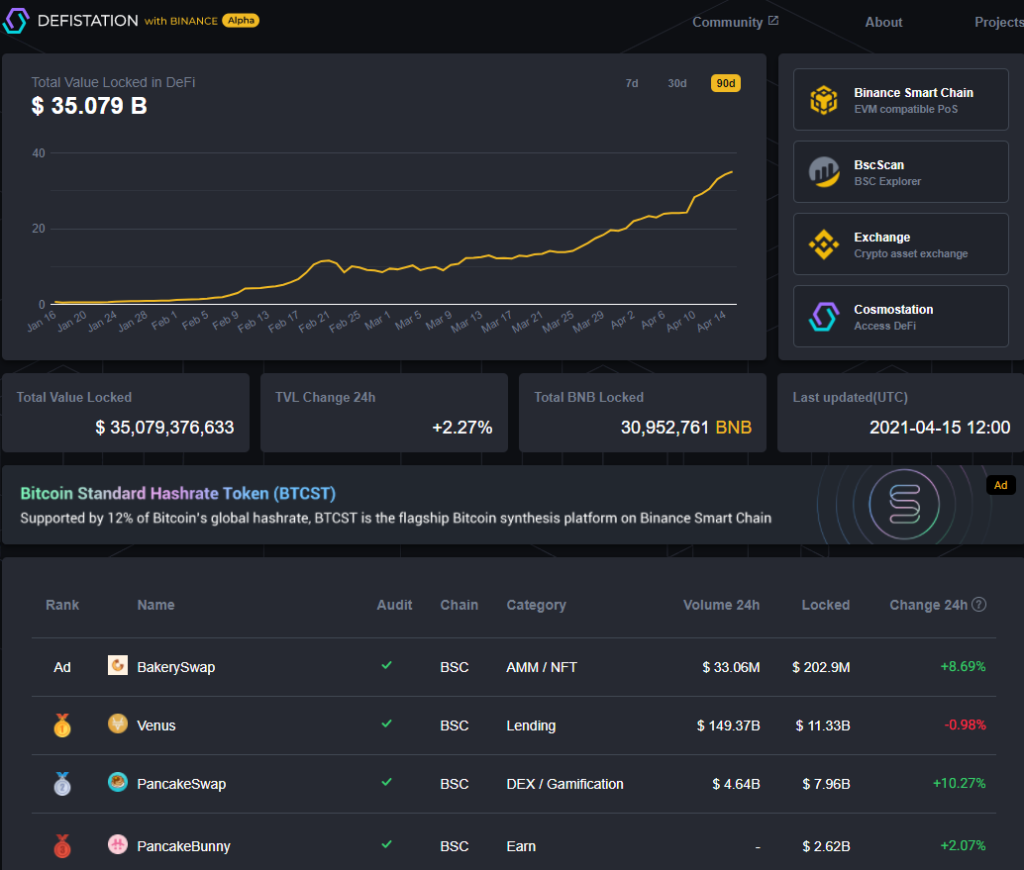Screen dimensions: 1024x870
Task: Open the Binance Smart Chain hexagon icon
Action: [x=822, y=99]
